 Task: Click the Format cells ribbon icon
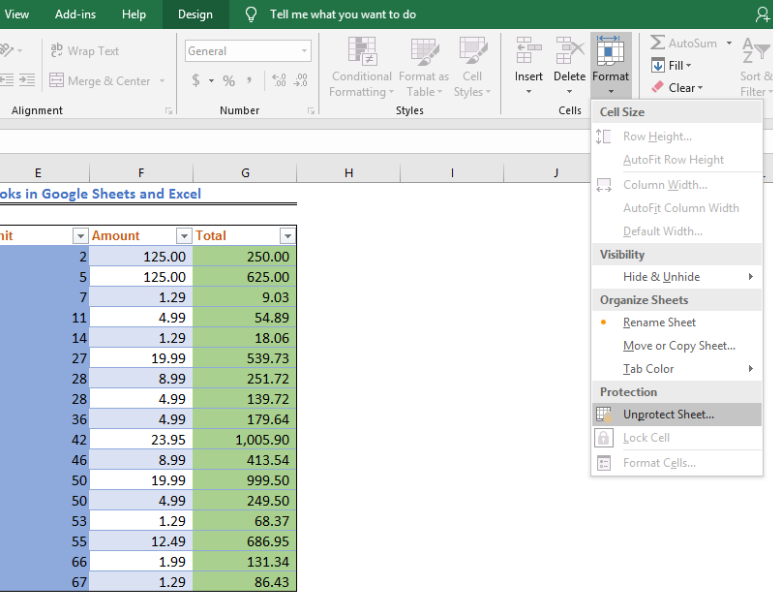click(x=610, y=50)
